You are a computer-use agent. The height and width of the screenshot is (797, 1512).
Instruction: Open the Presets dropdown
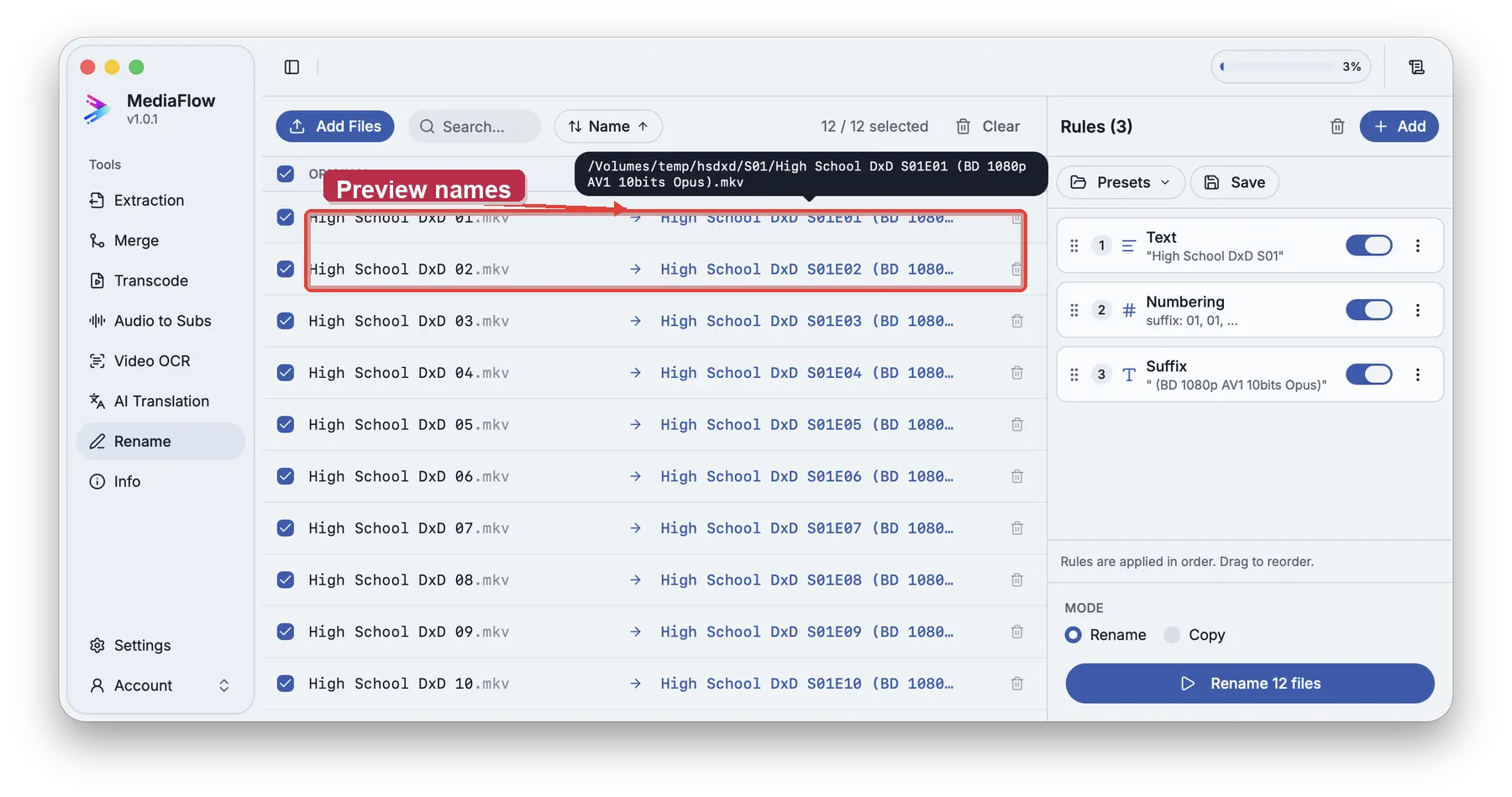click(x=1121, y=182)
